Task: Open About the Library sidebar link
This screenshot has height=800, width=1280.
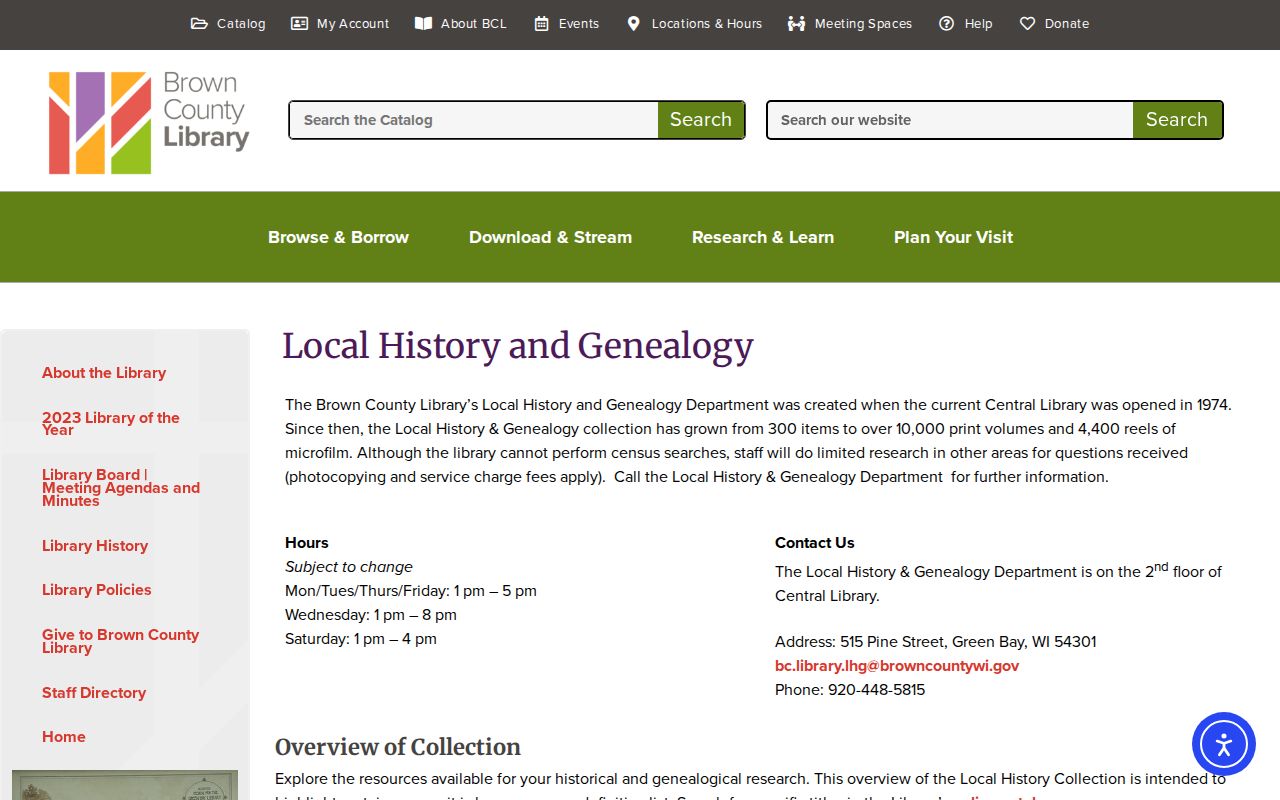Action: pyautogui.click(x=104, y=373)
